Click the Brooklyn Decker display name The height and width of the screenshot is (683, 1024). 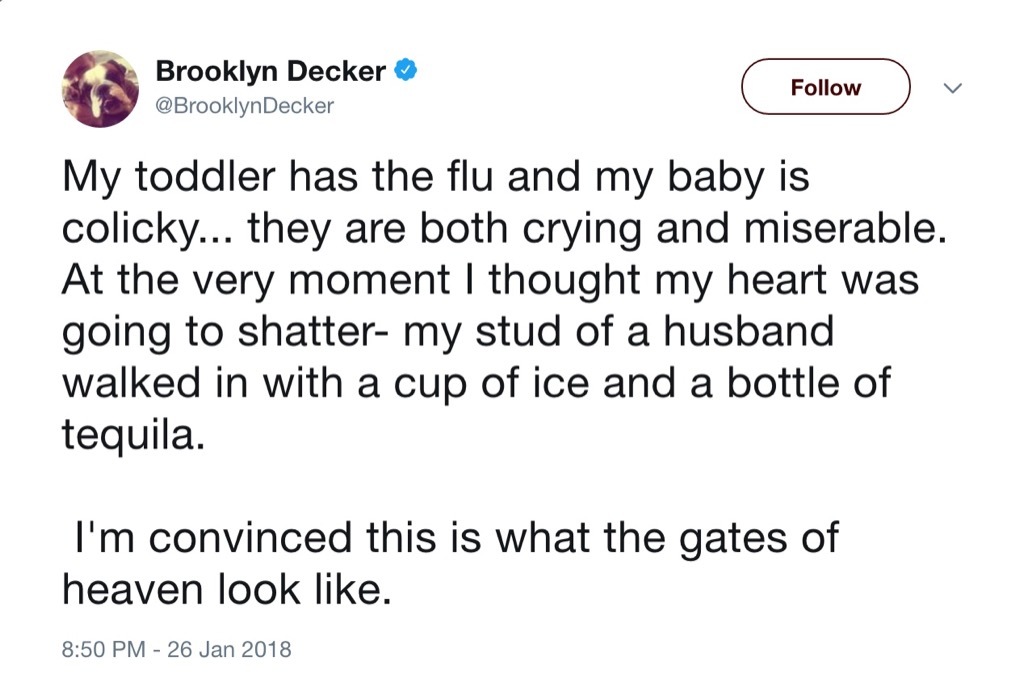pos(269,71)
